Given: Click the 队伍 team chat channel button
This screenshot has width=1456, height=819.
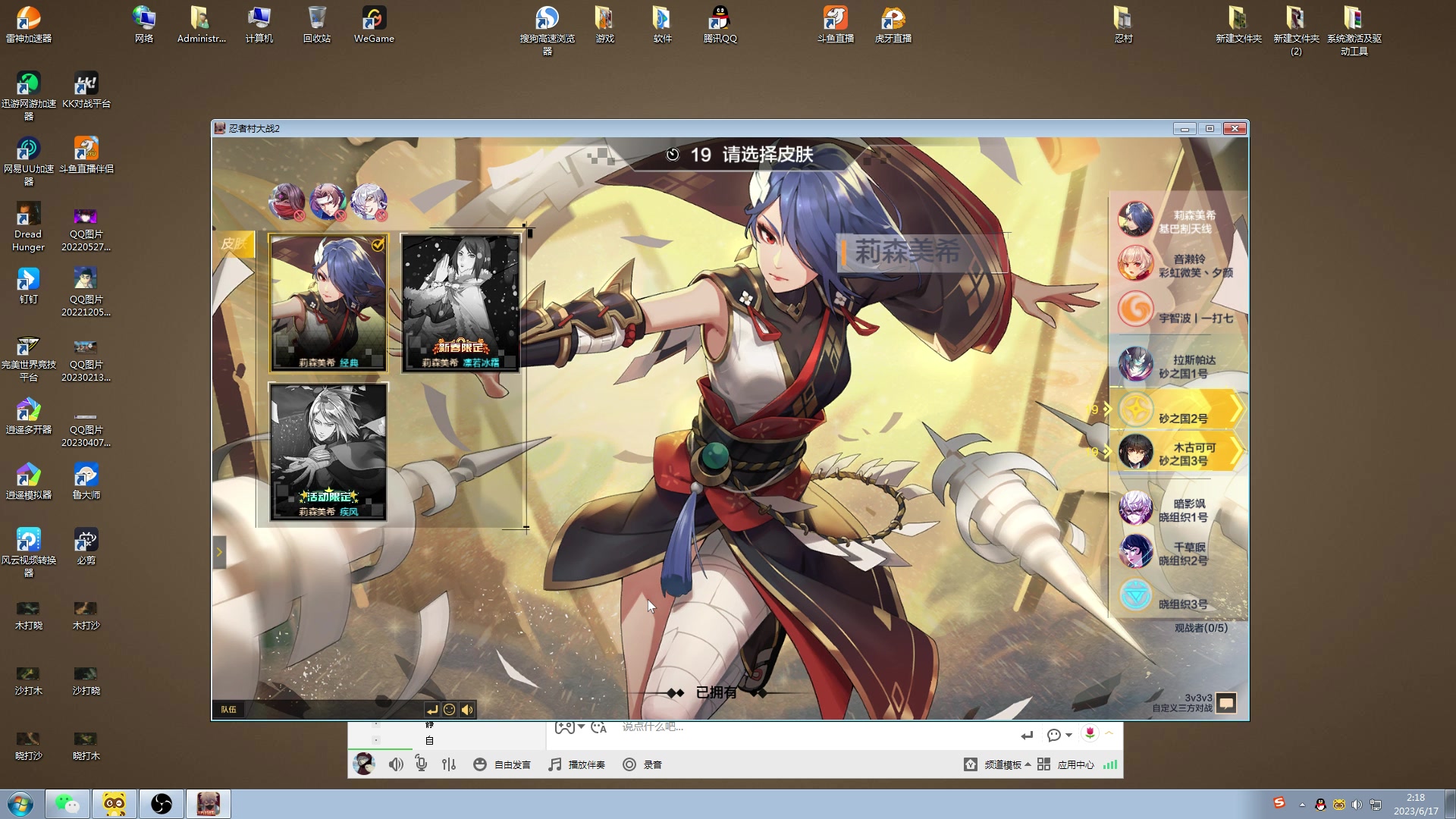Looking at the screenshot, I should [x=228, y=710].
